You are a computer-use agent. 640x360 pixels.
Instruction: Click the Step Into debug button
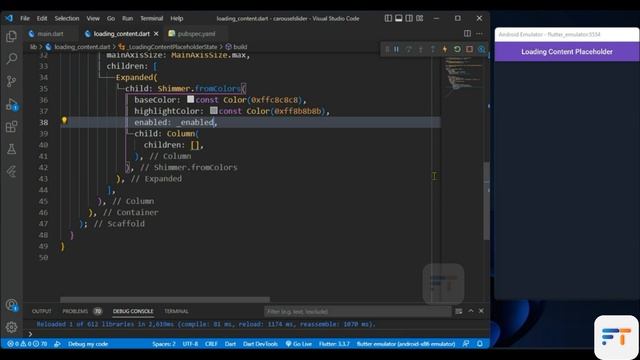420,49
